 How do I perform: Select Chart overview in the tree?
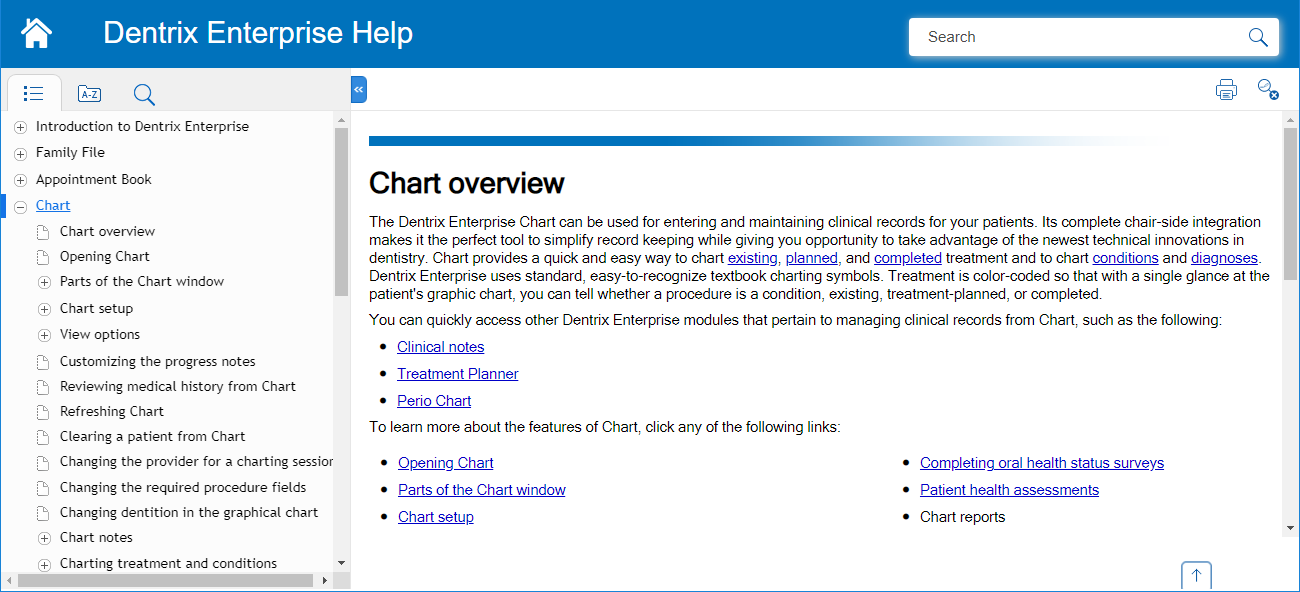(107, 231)
